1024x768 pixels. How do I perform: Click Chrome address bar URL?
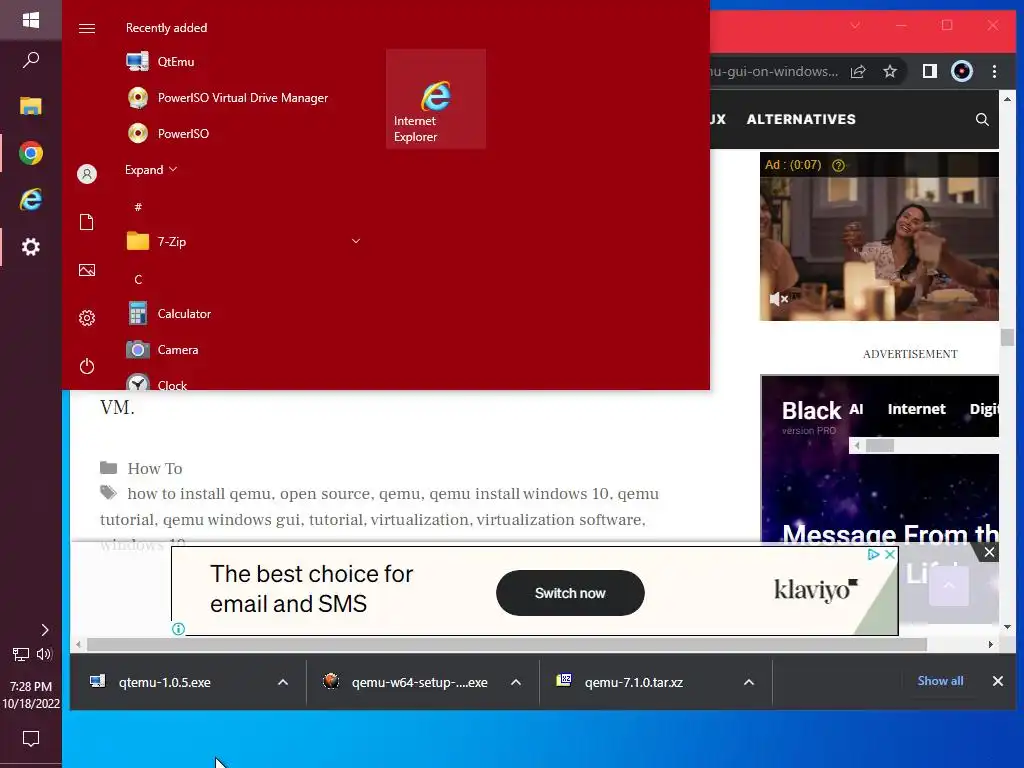tap(774, 72)
